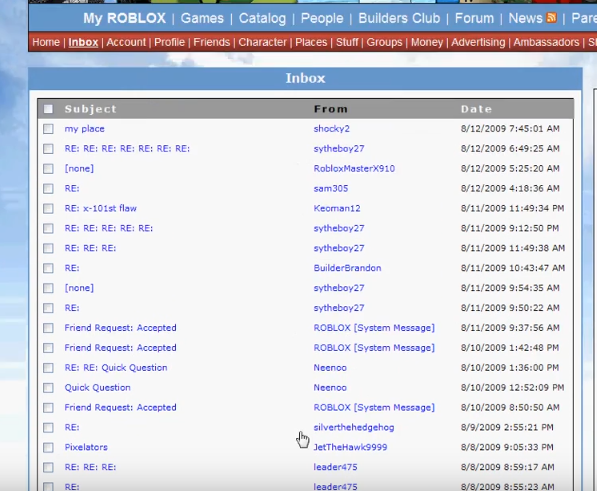Image resolution: width=597 pixels, height=491 pixels.
Task: Tick checkbox for 'RE: x-101st flaw' row
Action: tap(48, 209)
